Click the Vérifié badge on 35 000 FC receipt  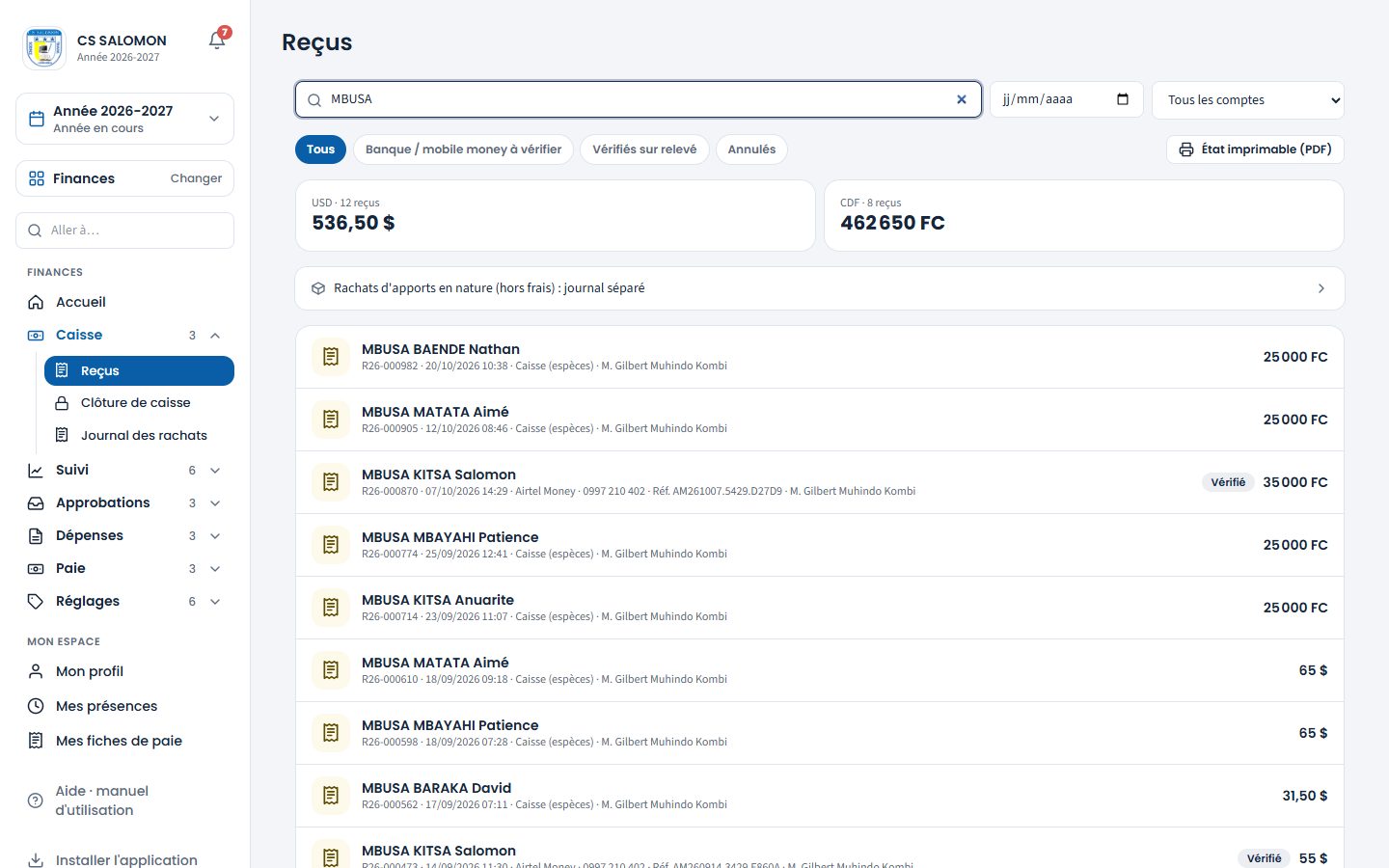tap(1228, 482)
